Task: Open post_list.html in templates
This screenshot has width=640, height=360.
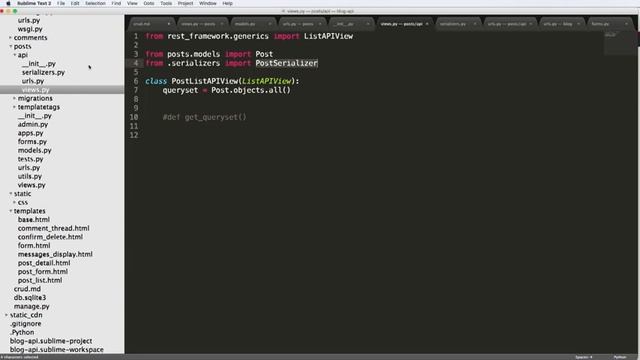Action: point(40,280)
